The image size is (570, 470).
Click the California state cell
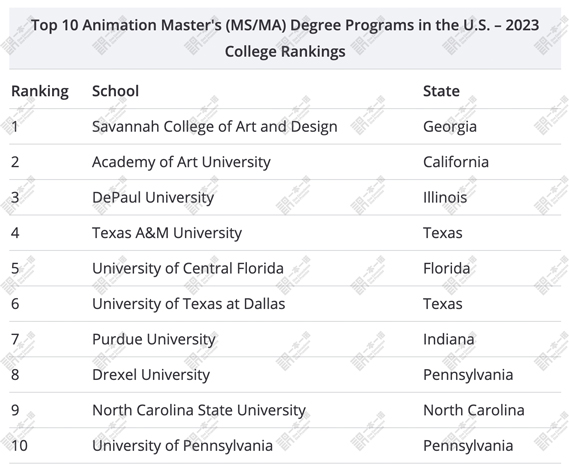pyautogui.click(x=456, y=162)
